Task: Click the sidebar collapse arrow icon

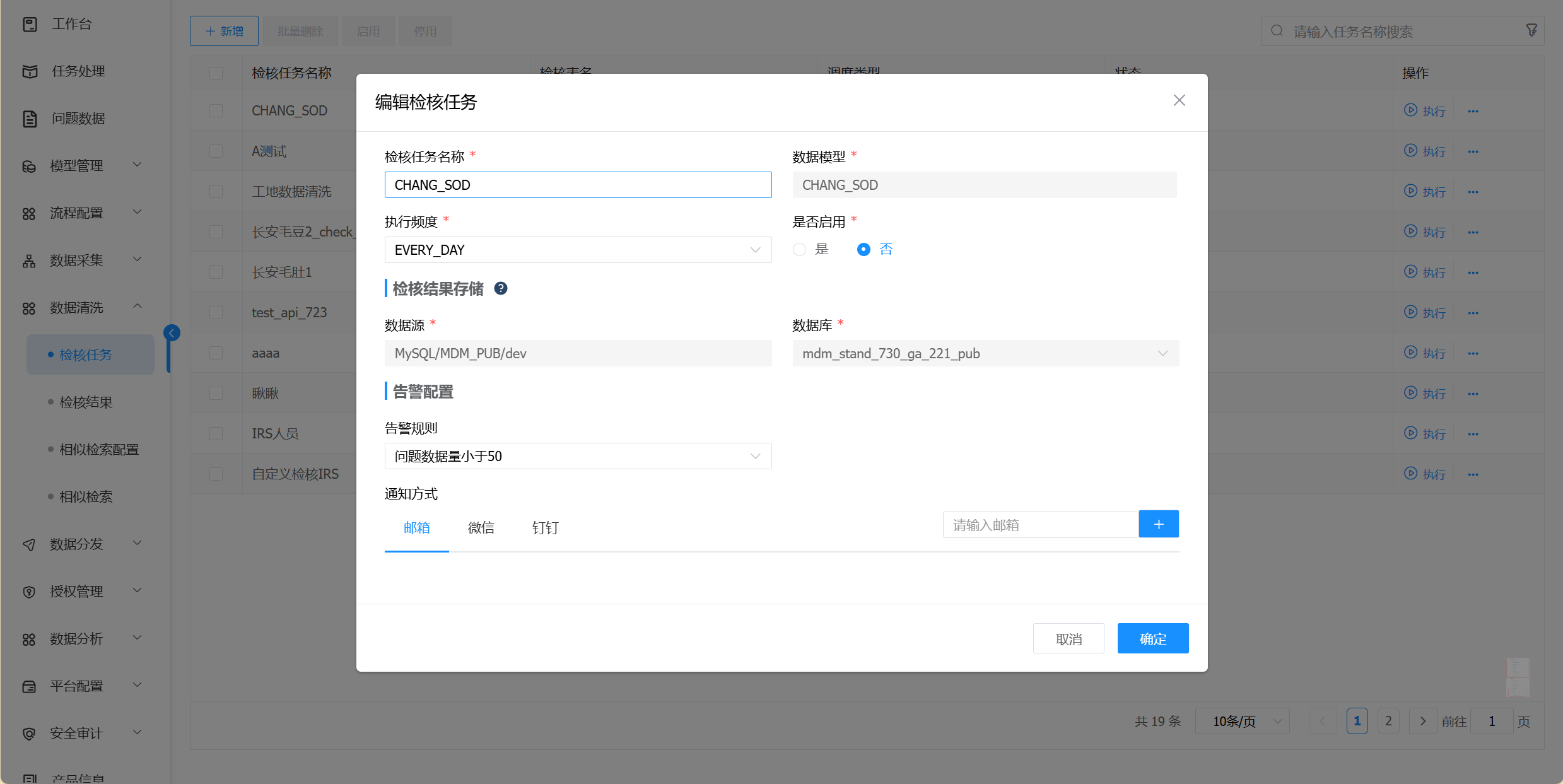Action: tap(172, 332)
